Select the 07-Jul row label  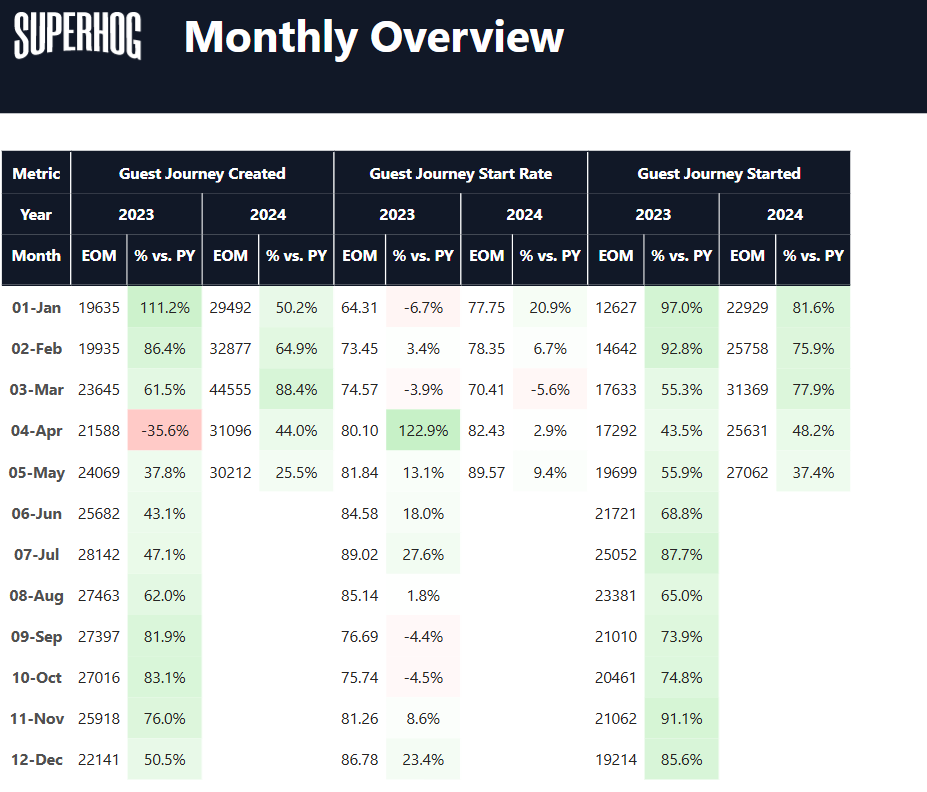37,554
